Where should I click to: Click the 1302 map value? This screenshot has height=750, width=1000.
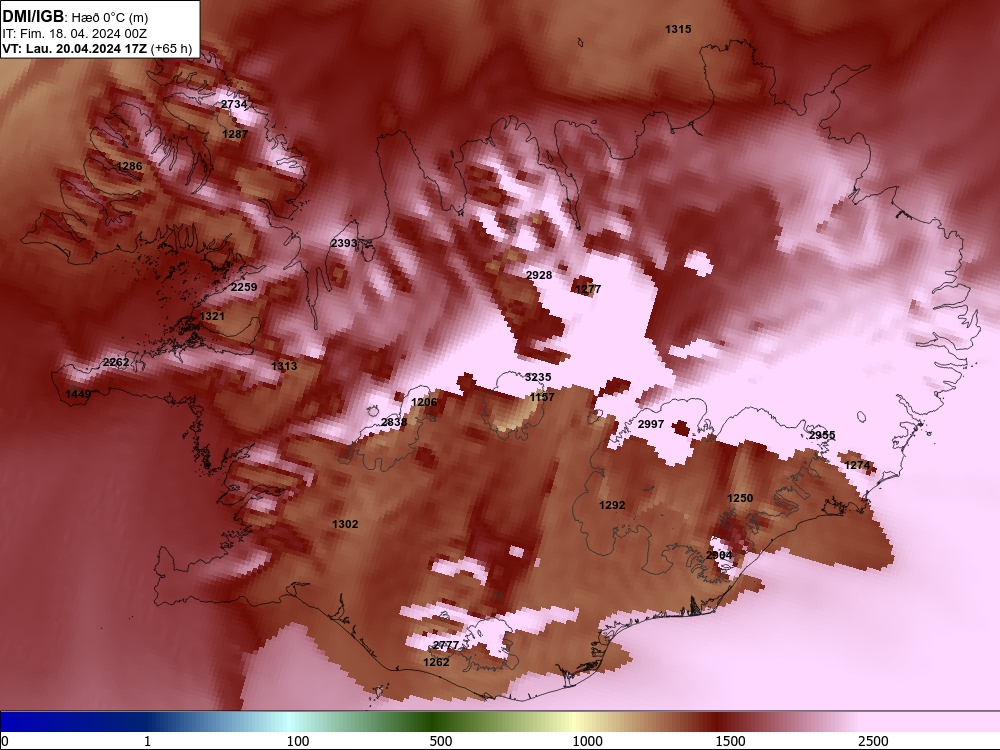pos(345,524)
